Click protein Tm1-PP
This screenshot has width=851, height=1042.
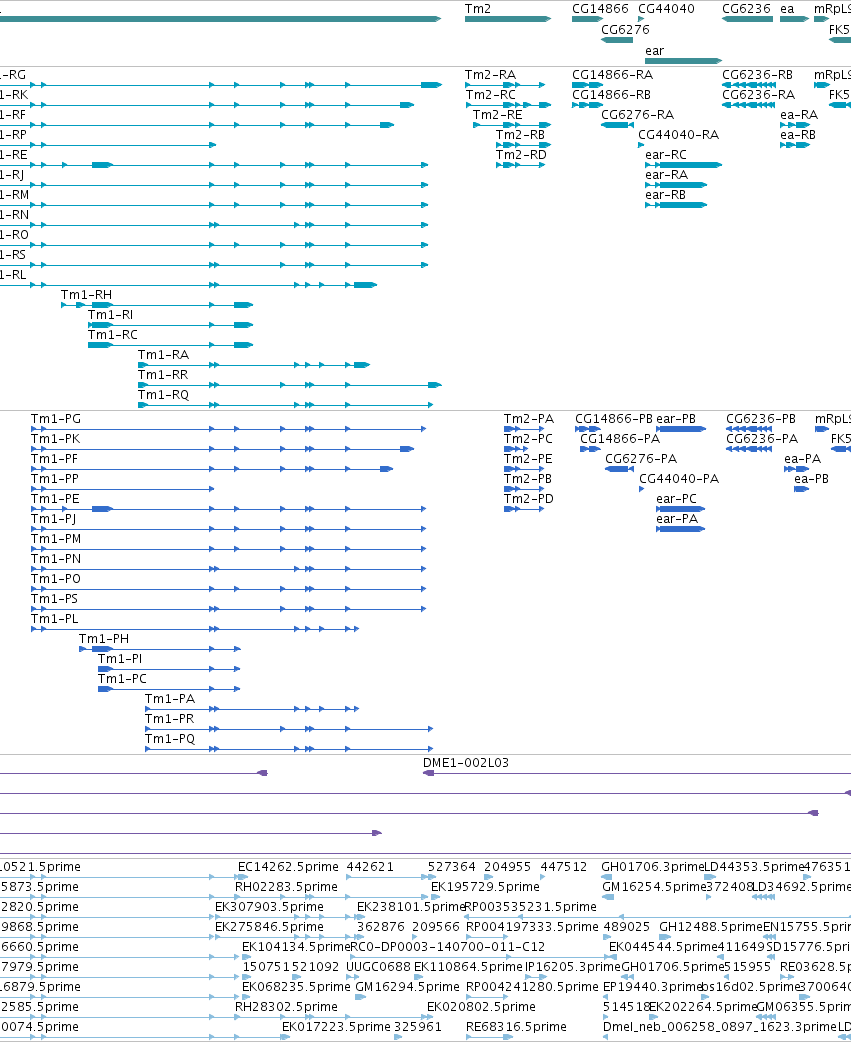pyautogui.click(x=123, y=489)
